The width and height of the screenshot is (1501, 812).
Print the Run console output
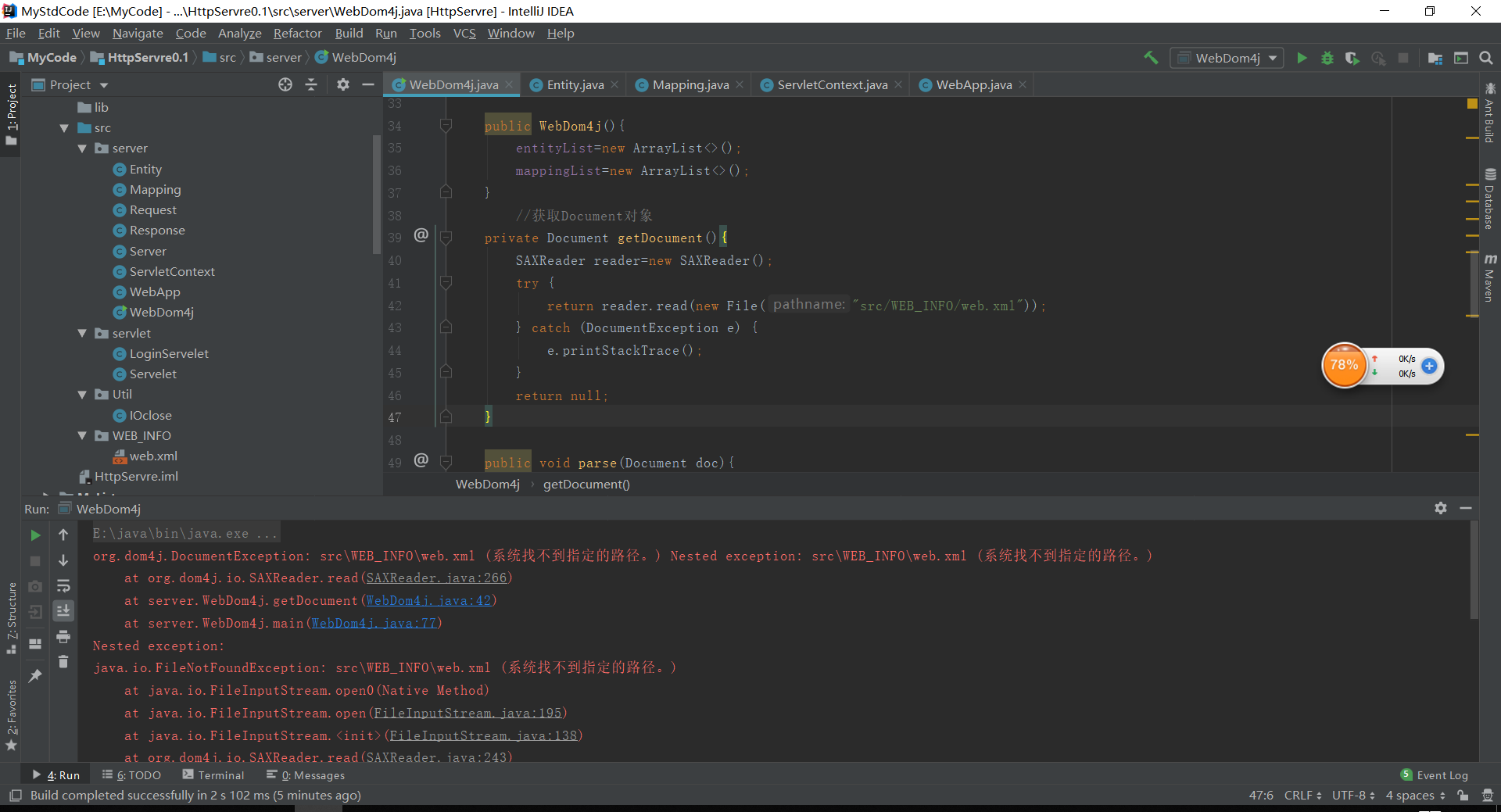tap(63, 636)
